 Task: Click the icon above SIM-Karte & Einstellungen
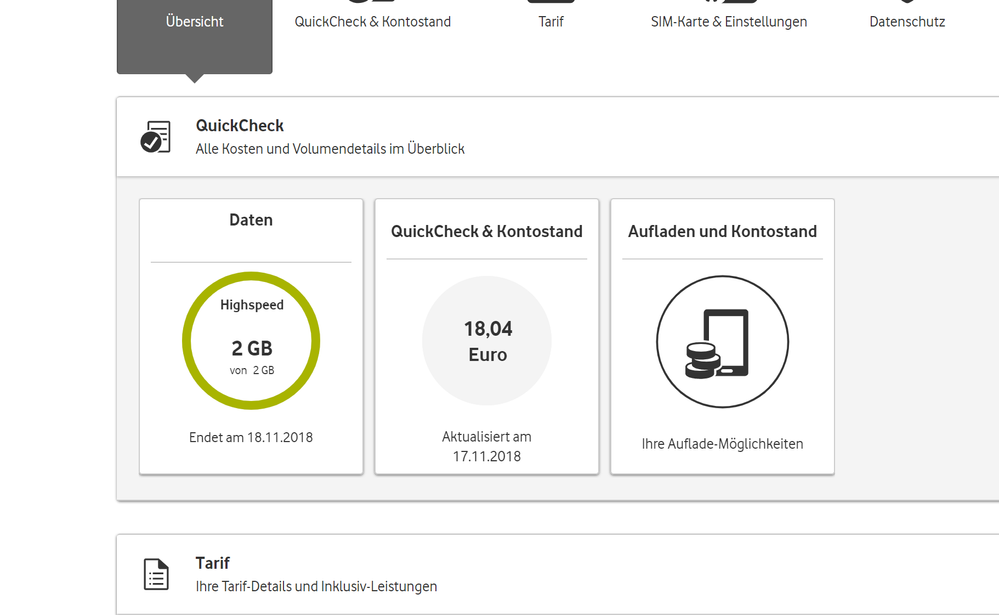pos(729,3)
